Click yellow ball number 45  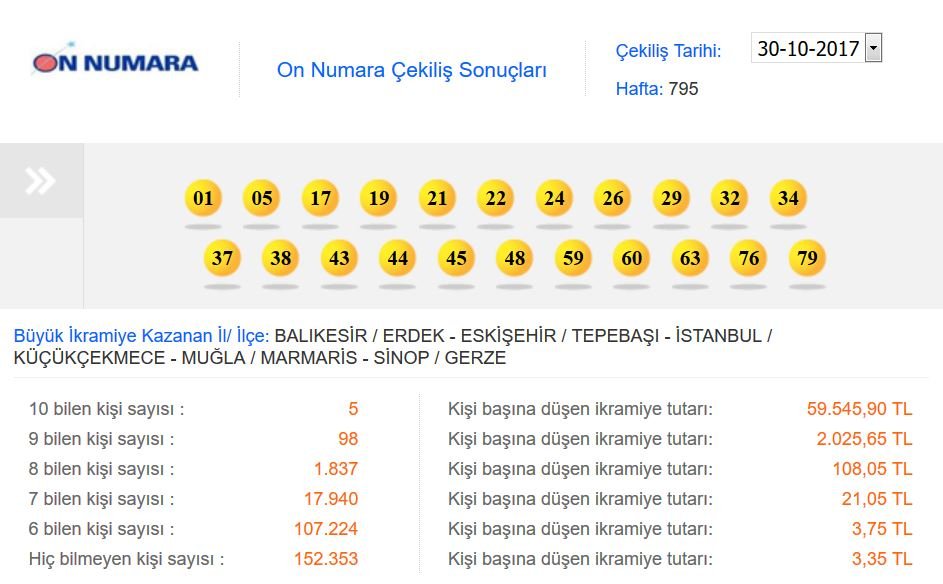[x=456, y=259]
